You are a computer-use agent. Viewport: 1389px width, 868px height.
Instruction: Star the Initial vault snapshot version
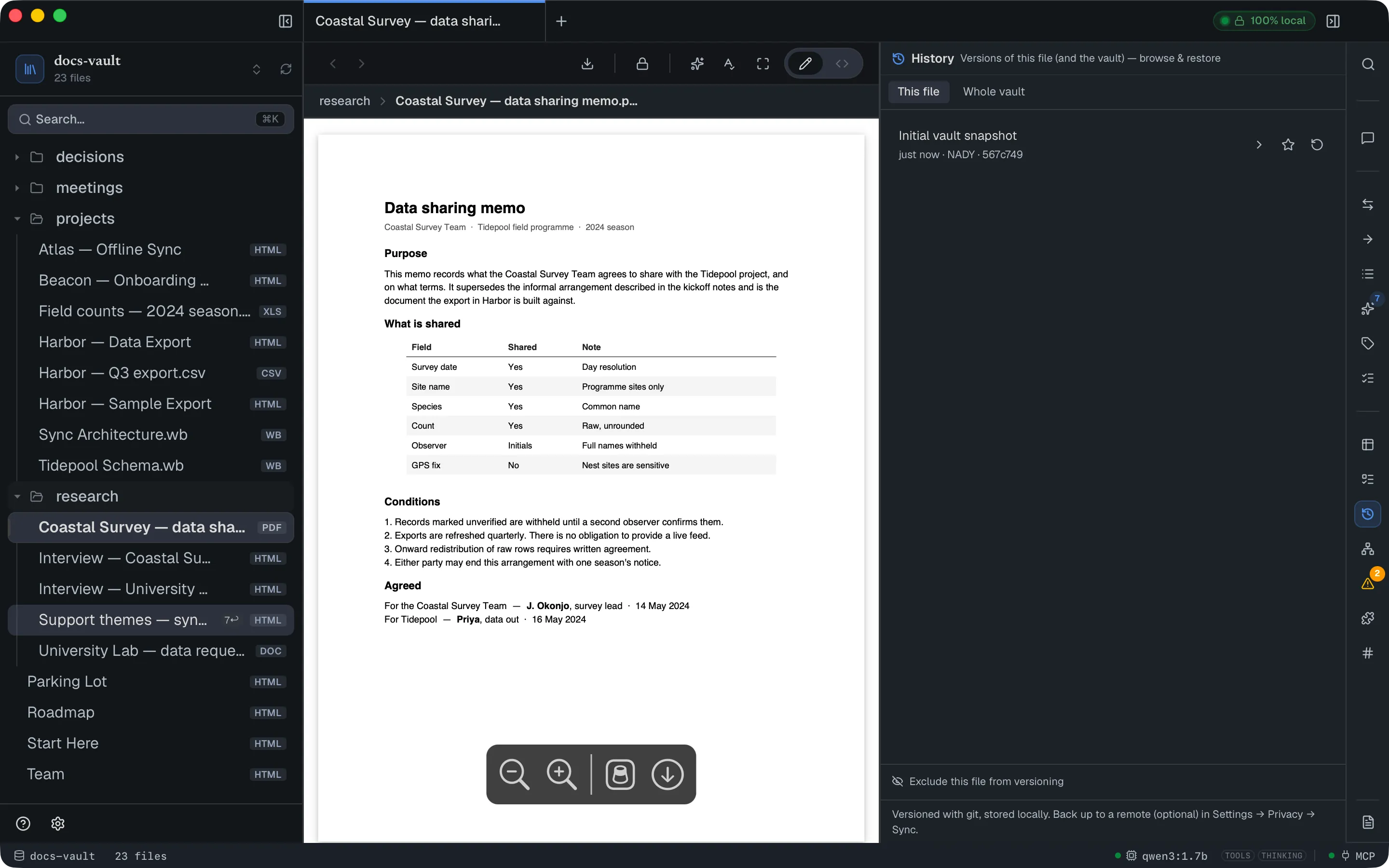click(x=1288, y=145)
